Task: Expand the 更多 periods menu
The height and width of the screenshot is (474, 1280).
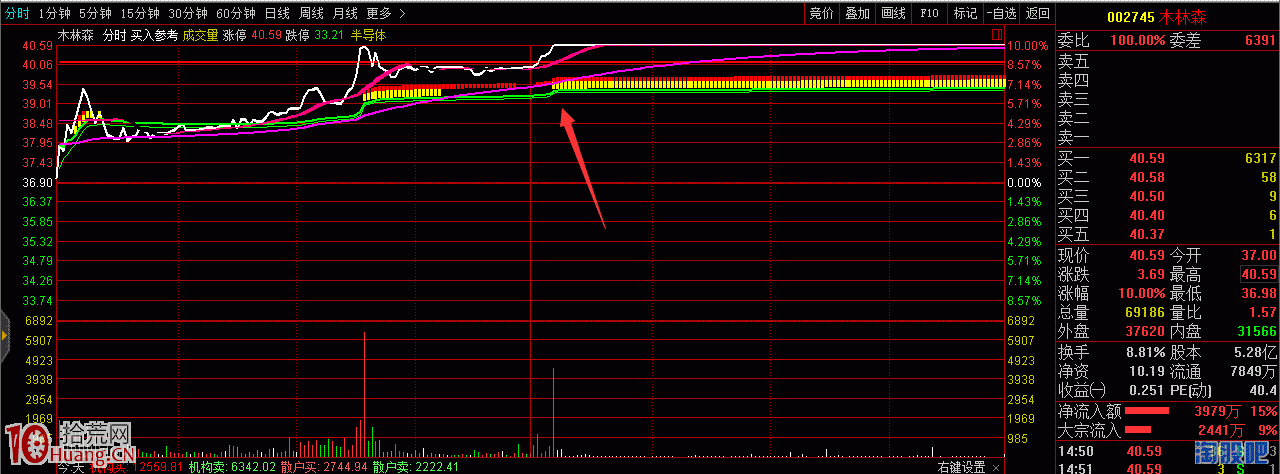Action: pos(385,13)
